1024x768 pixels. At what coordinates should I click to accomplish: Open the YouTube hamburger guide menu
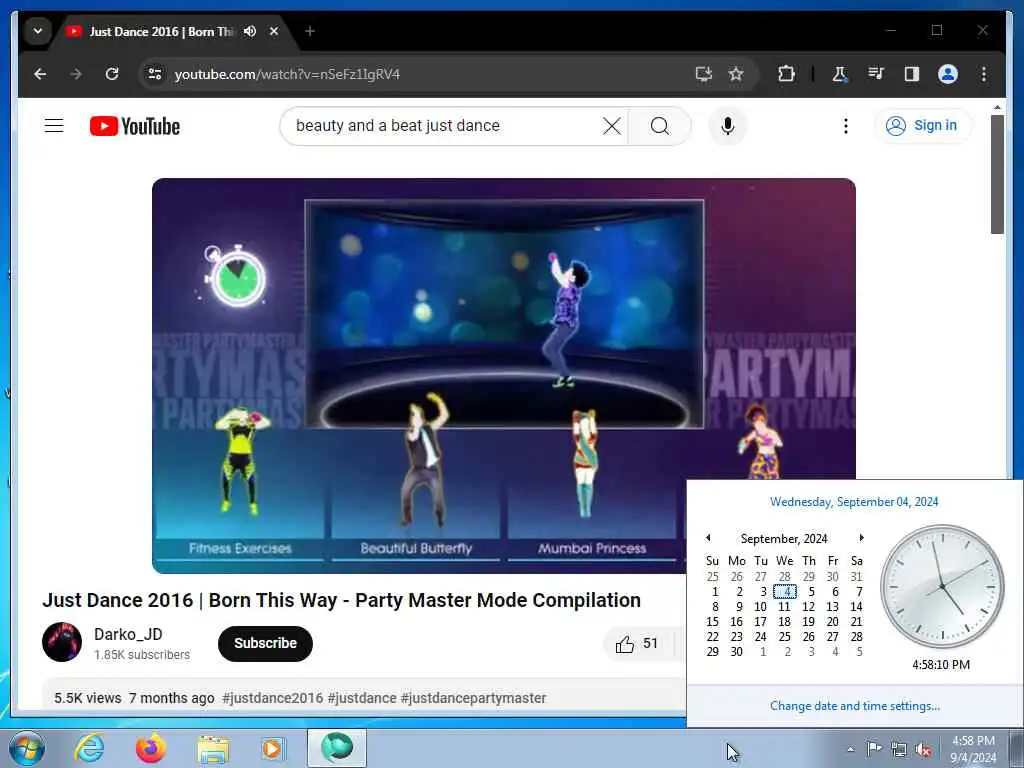(54, 125)
